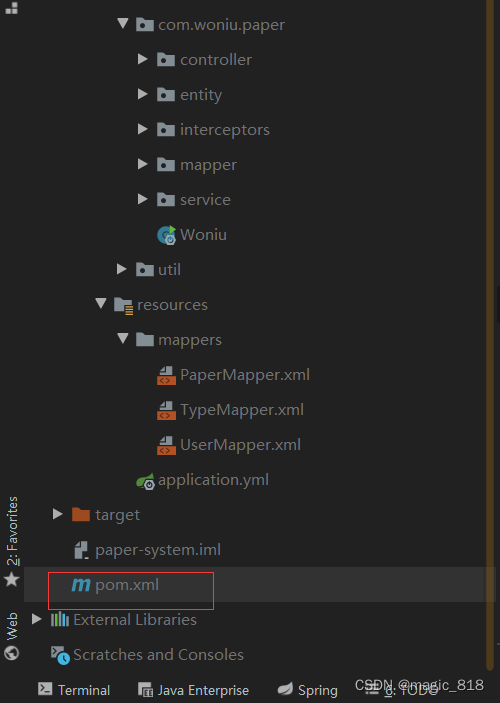Image resolution: width=500 pixels, height=703 pixels.
Task: Select the mappers folder label
Action: pyautogui.click(x=190, y=340)
